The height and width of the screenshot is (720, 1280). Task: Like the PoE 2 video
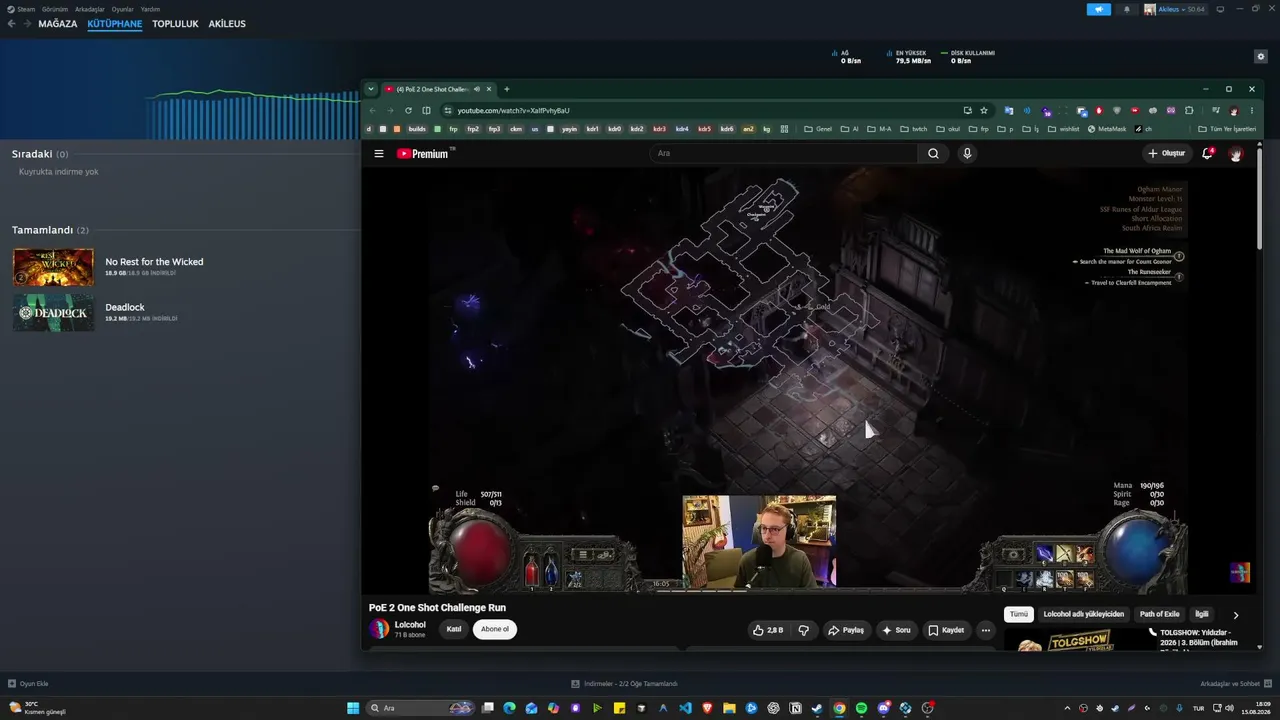tap(768, 630)
